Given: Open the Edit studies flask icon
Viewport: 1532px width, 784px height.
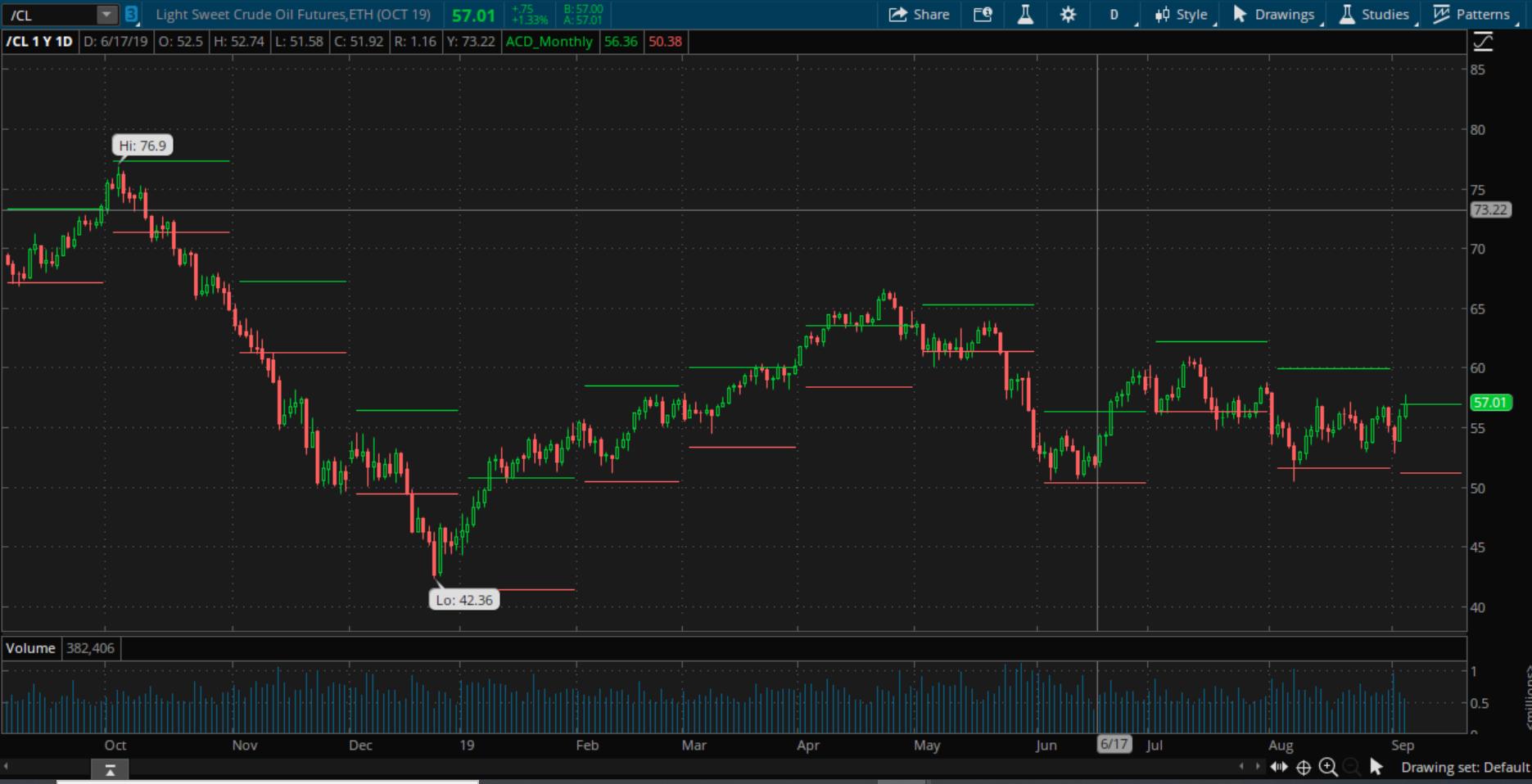Looking at the screenshot, I should [1025, 14].
